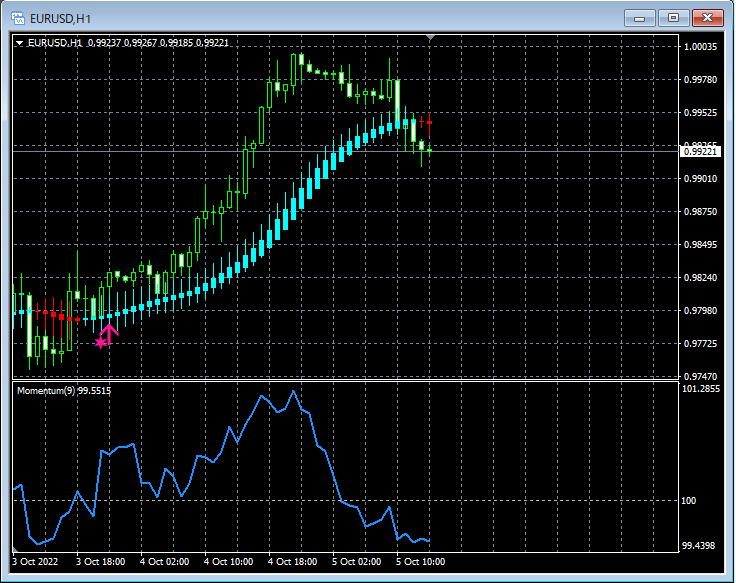
Task: Click the momentum 100 level label
Action: coord(689,501)
